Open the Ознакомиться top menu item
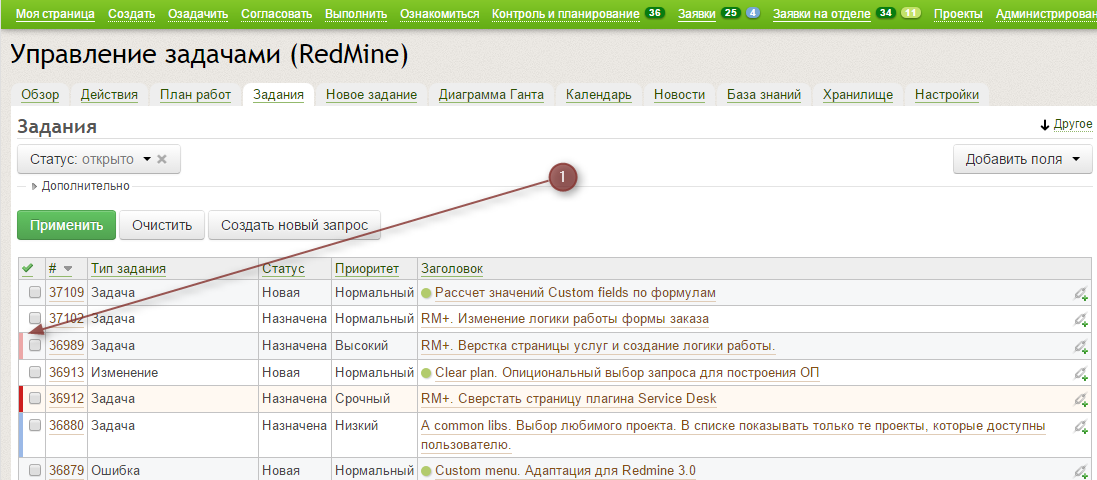Viewport: 1097px width, 480px height. tap(439, 14)
